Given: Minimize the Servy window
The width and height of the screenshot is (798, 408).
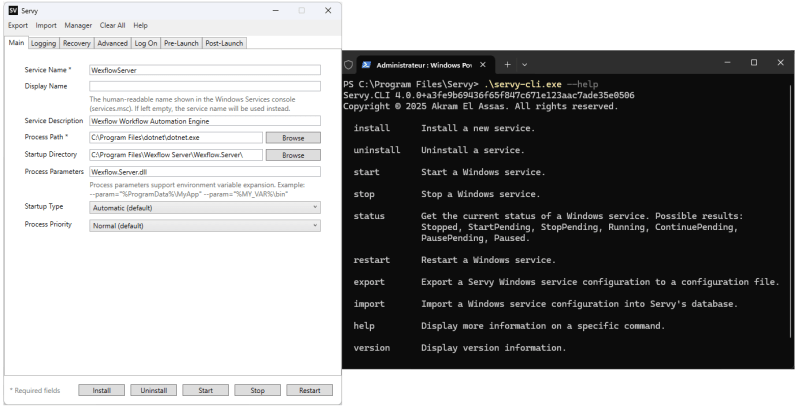Looking at the screenshot, I should point(275,10).
